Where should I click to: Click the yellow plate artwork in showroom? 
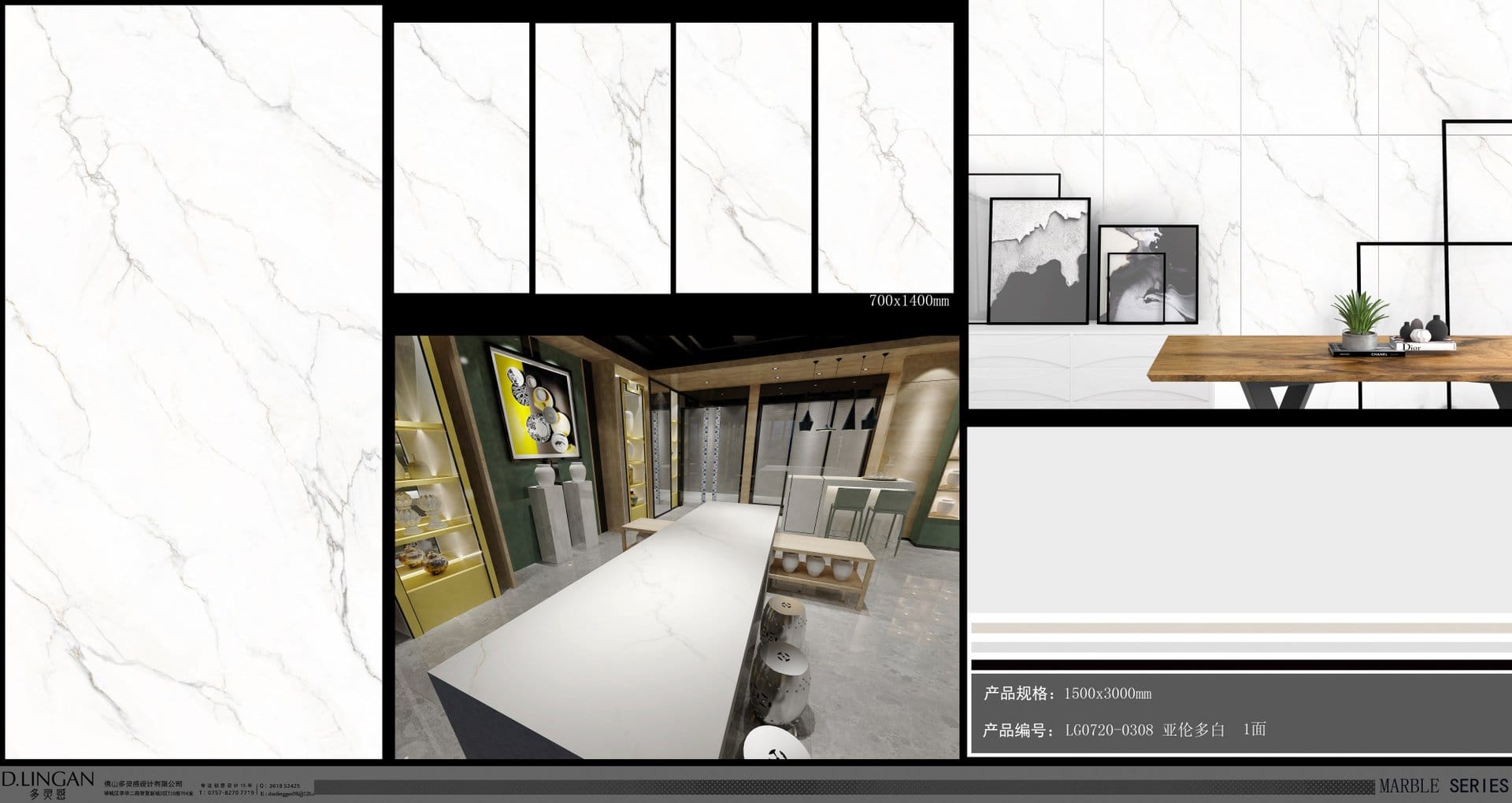click(x=534, y=401)
